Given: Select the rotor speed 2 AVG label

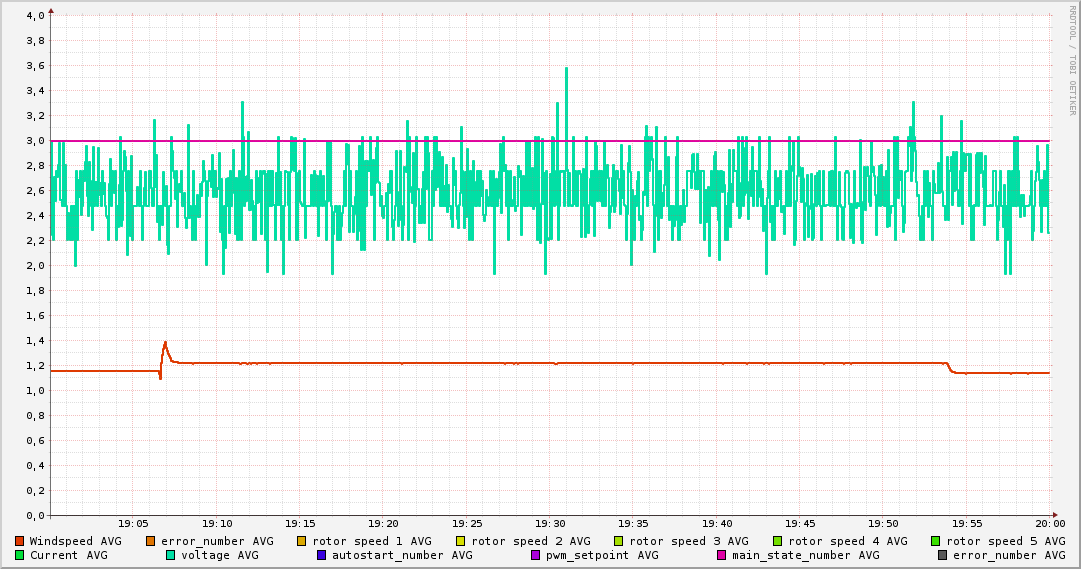Looking at the screenshot, I should click(530, 541).
